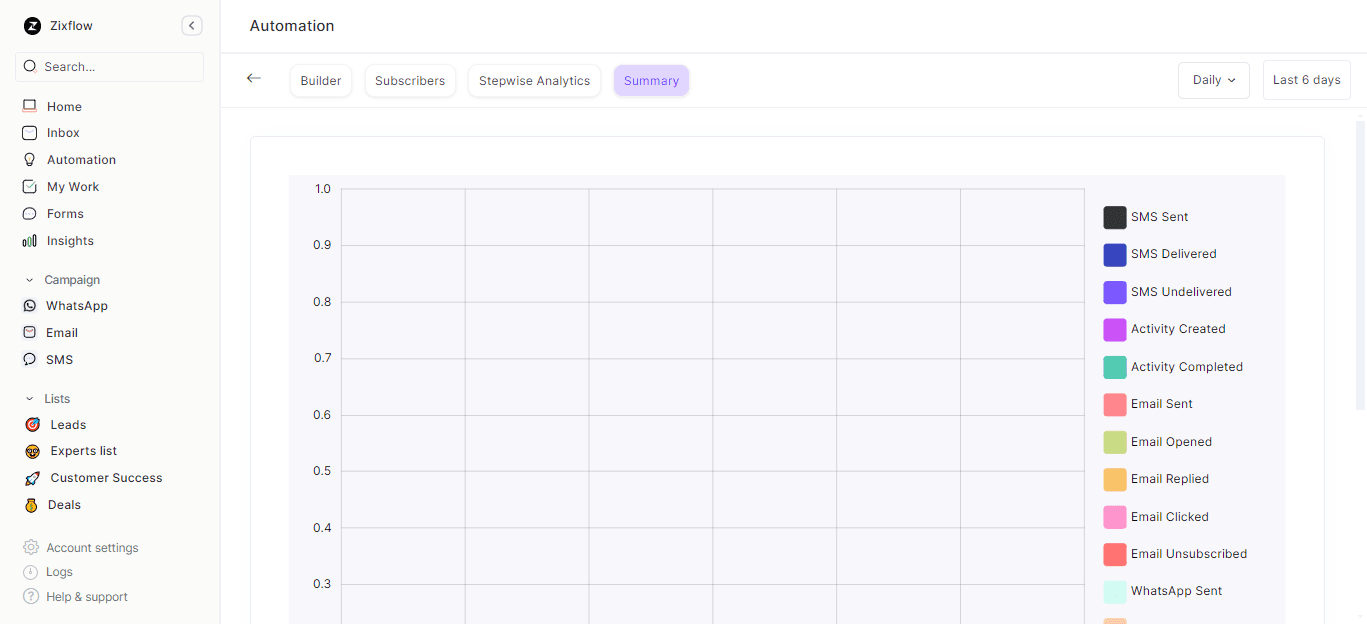1367x624 pixels.
Task: Switch to the Subscribers tab
Action: click(410, 81)
